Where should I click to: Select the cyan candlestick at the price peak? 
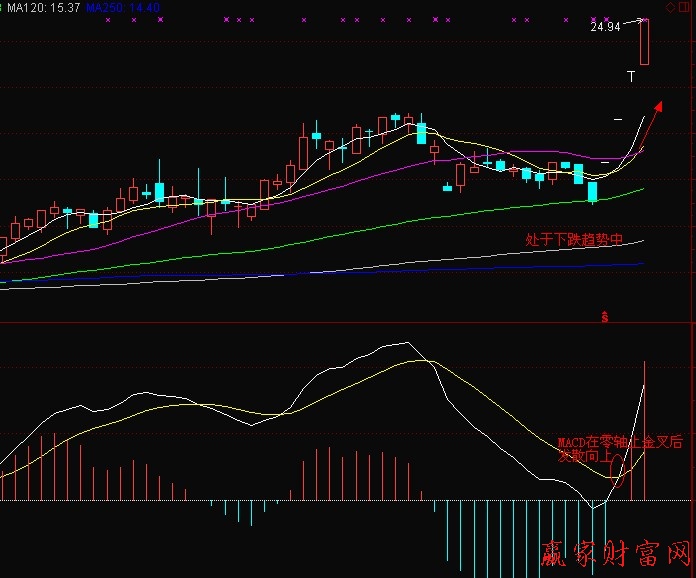pos(421,133)
